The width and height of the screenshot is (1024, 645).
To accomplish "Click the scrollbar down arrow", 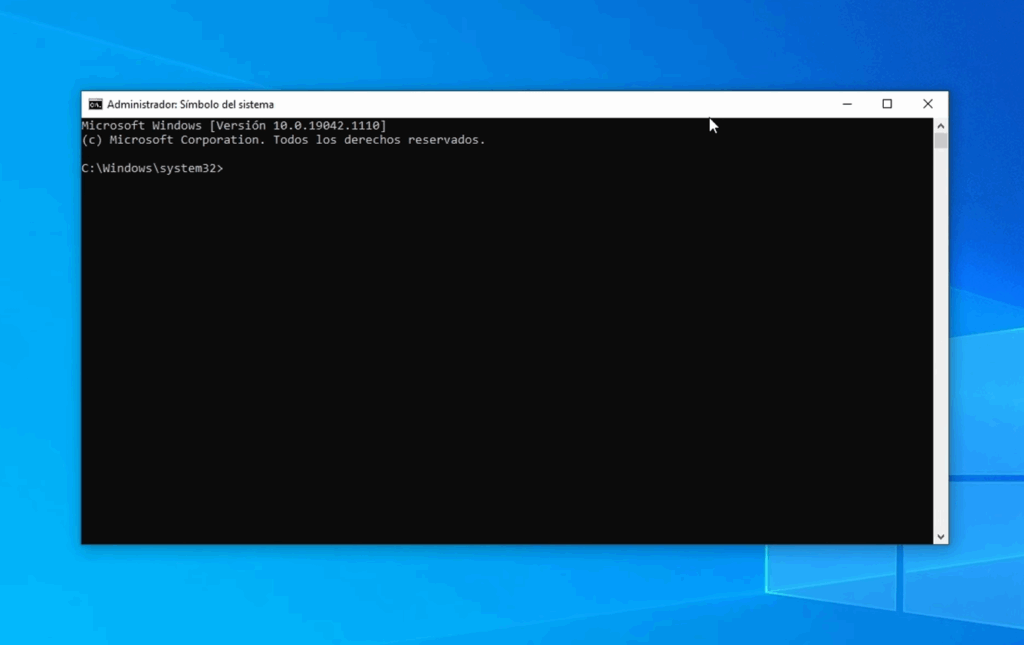I will pyautogui.click(x=940, y=537).
